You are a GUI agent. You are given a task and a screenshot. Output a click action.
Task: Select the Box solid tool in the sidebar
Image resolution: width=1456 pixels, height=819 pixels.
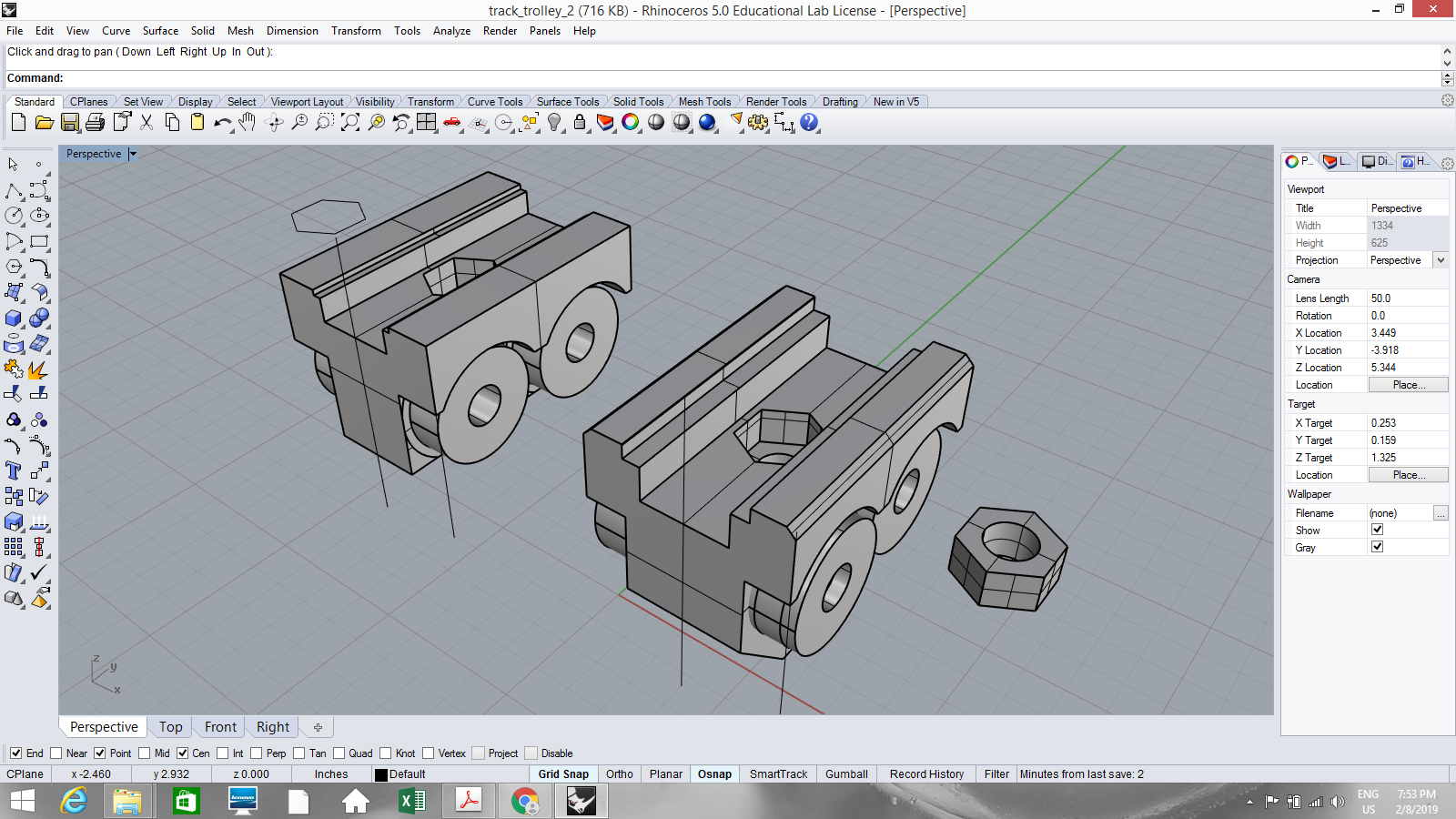pos(14,318)
